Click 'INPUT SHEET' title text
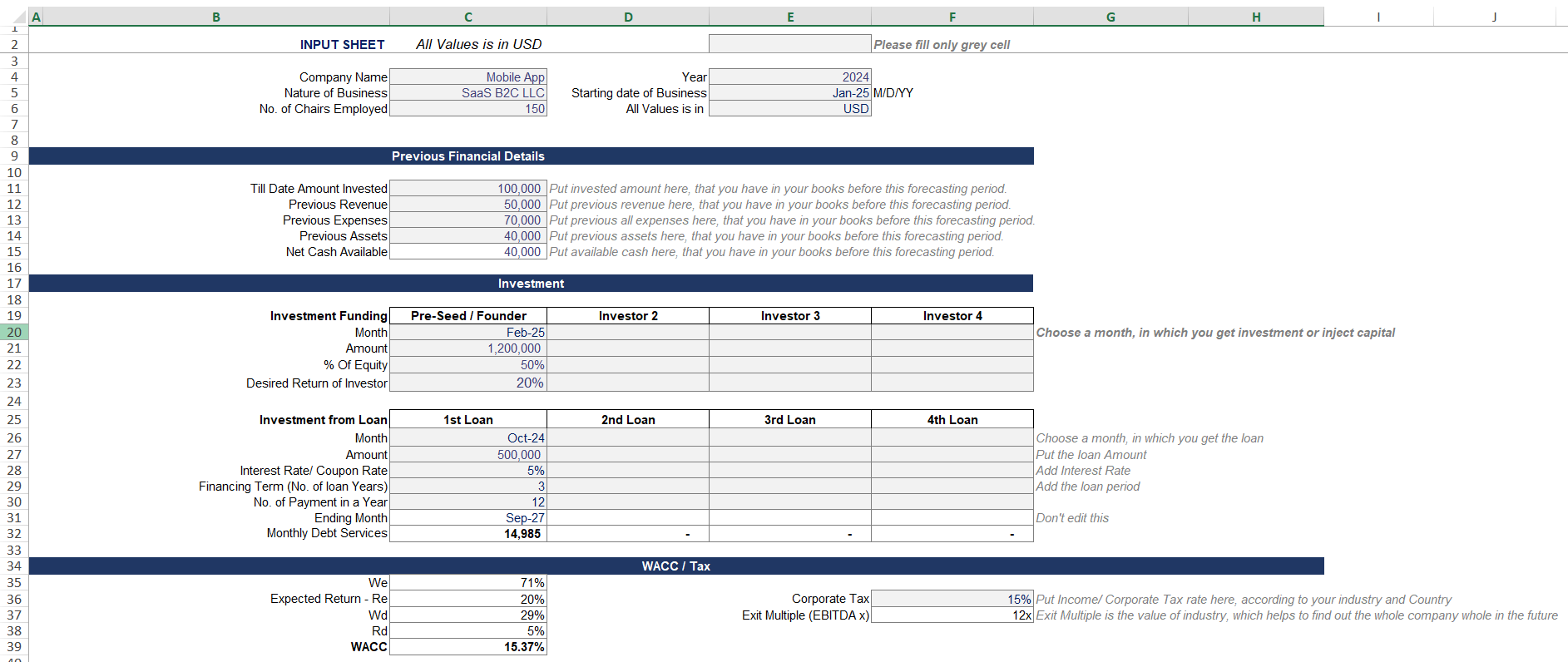 343,45
